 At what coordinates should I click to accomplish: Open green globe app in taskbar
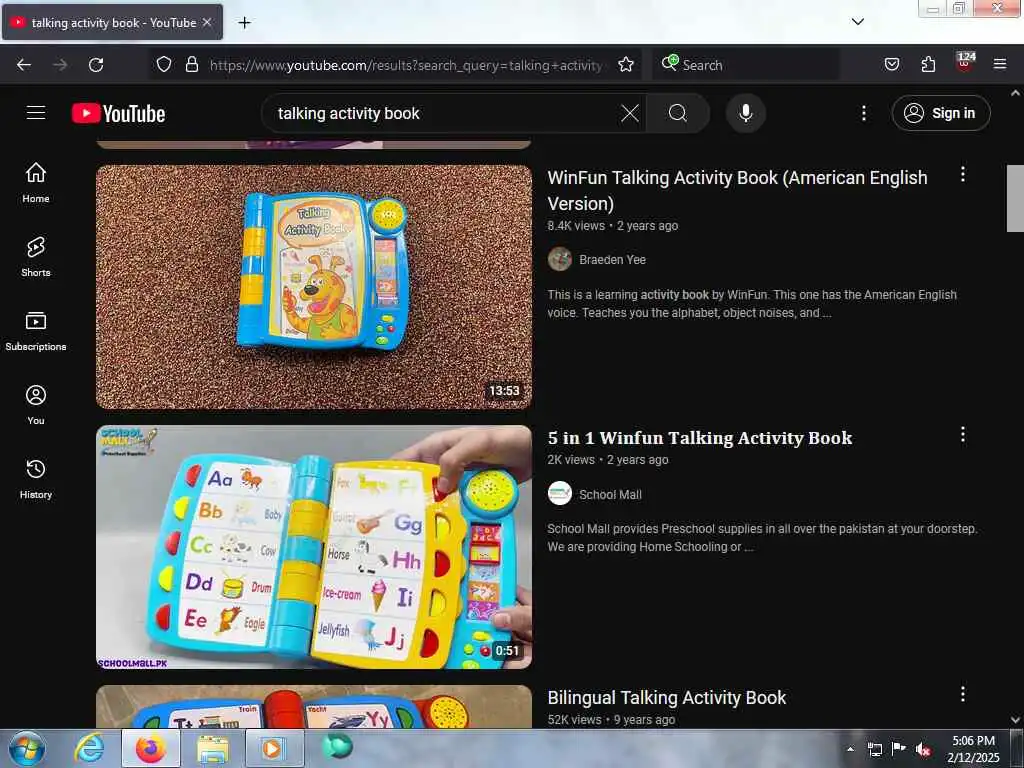(x=337, y=746)
